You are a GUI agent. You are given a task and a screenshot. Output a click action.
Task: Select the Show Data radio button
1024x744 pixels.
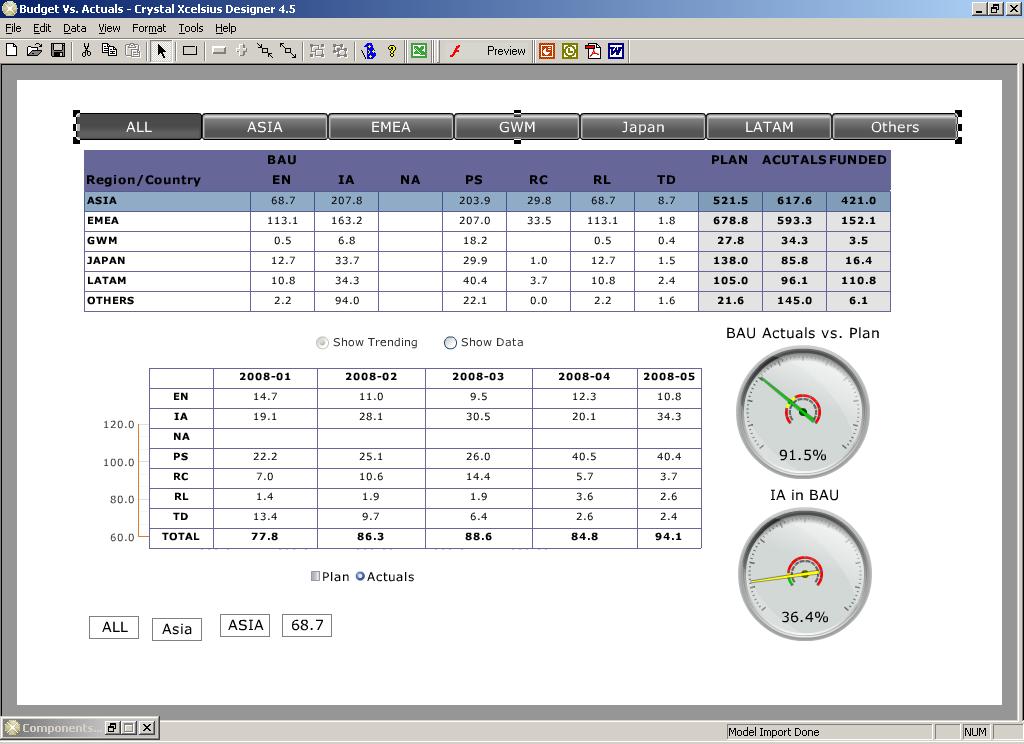pyautogui.click(x=451, y=342)
